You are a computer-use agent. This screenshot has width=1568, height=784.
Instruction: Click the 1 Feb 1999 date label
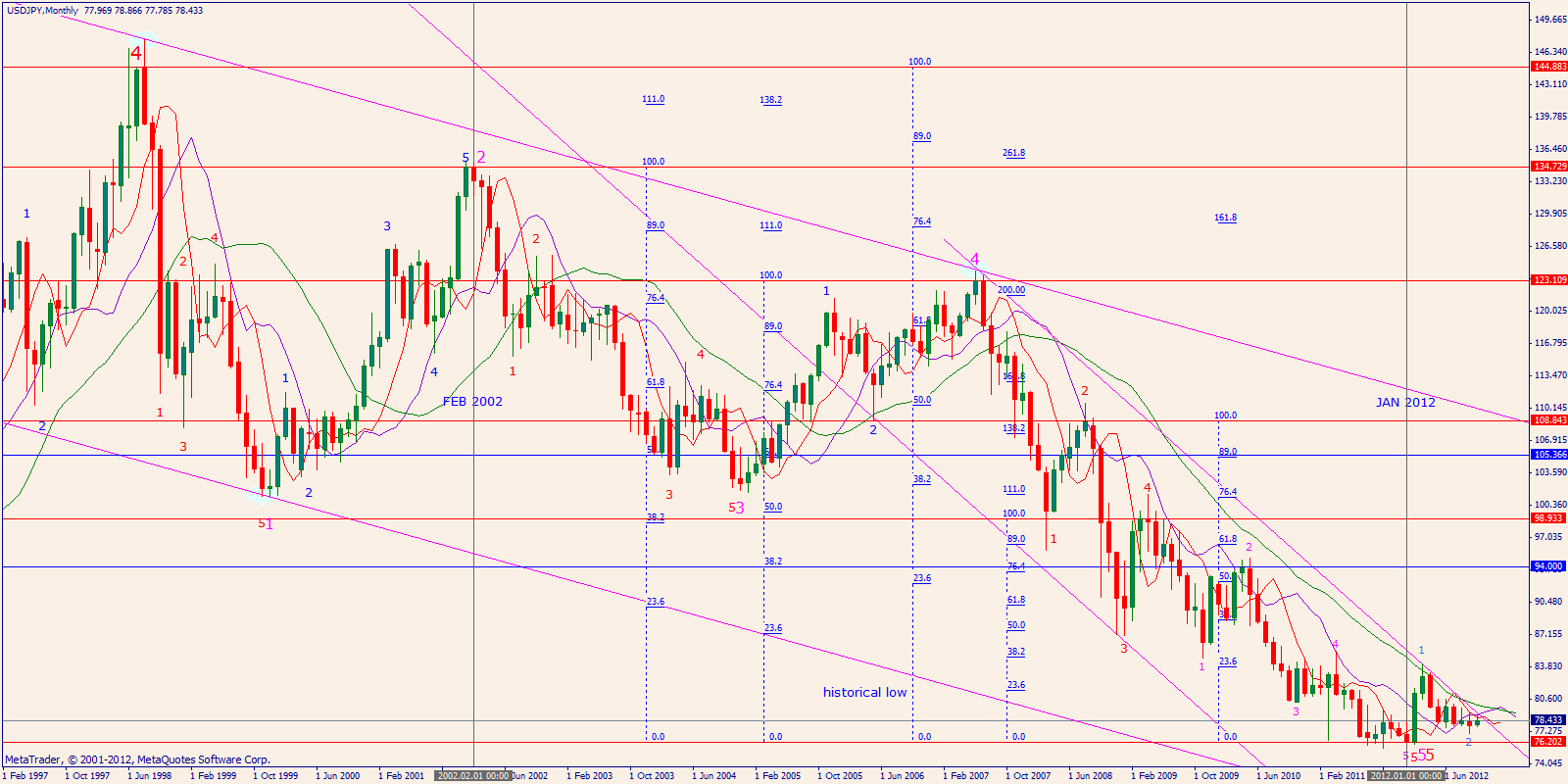click(x=214, y=775)
